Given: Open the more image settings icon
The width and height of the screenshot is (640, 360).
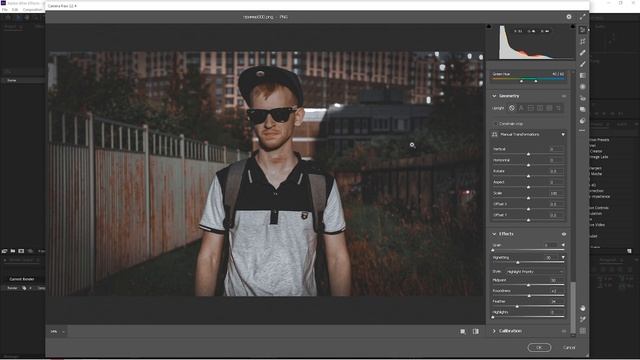Looking at the screenshot, I should coord(582,131).
